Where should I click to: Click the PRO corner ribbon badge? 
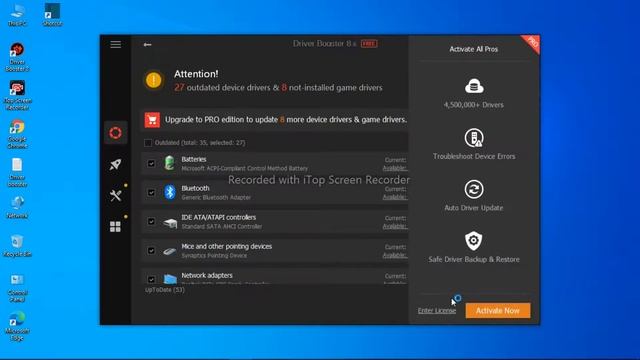click(532, 42)
